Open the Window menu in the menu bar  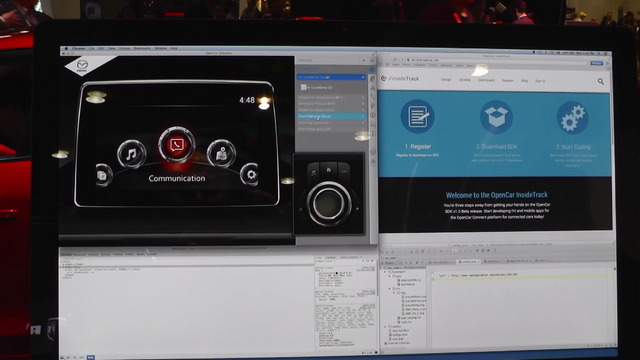pos(161,48)
